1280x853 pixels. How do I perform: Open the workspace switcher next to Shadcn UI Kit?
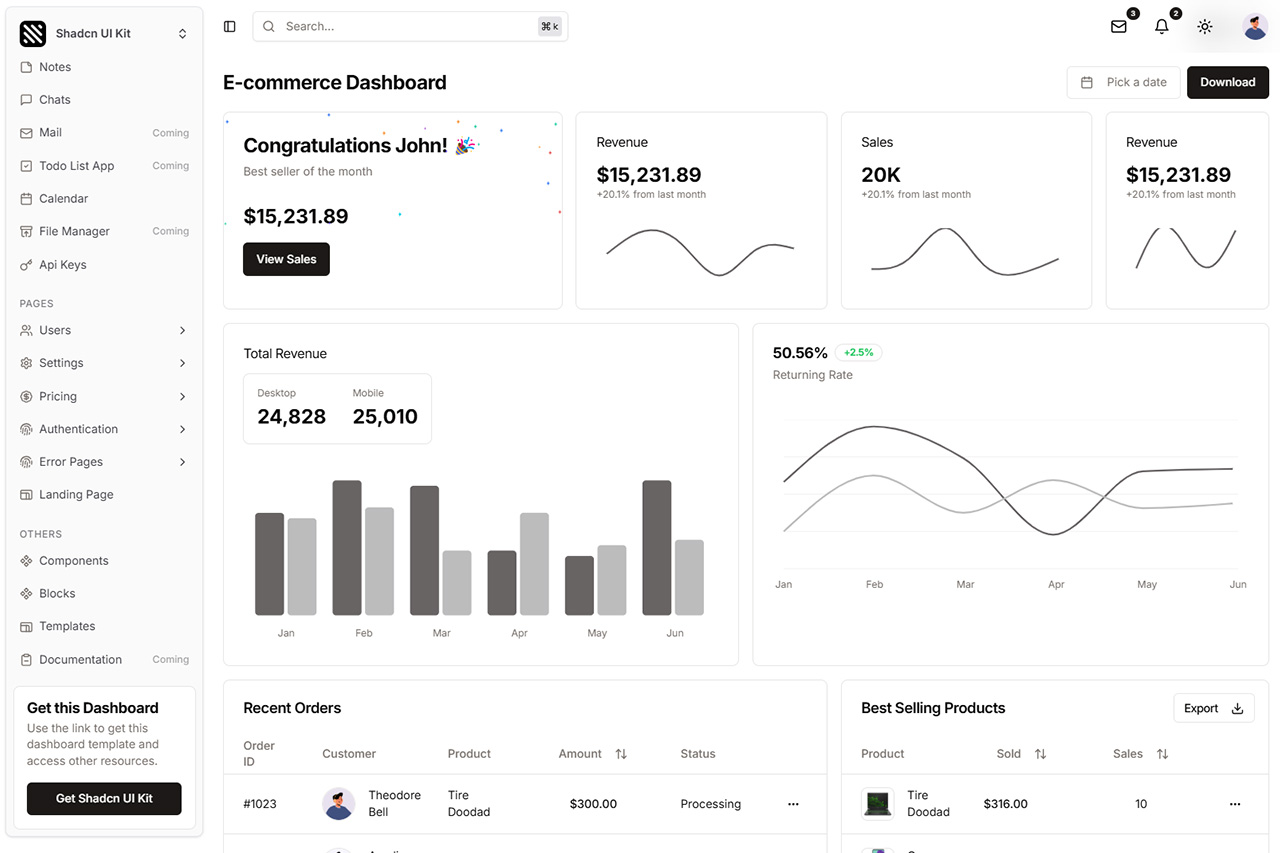182,33
